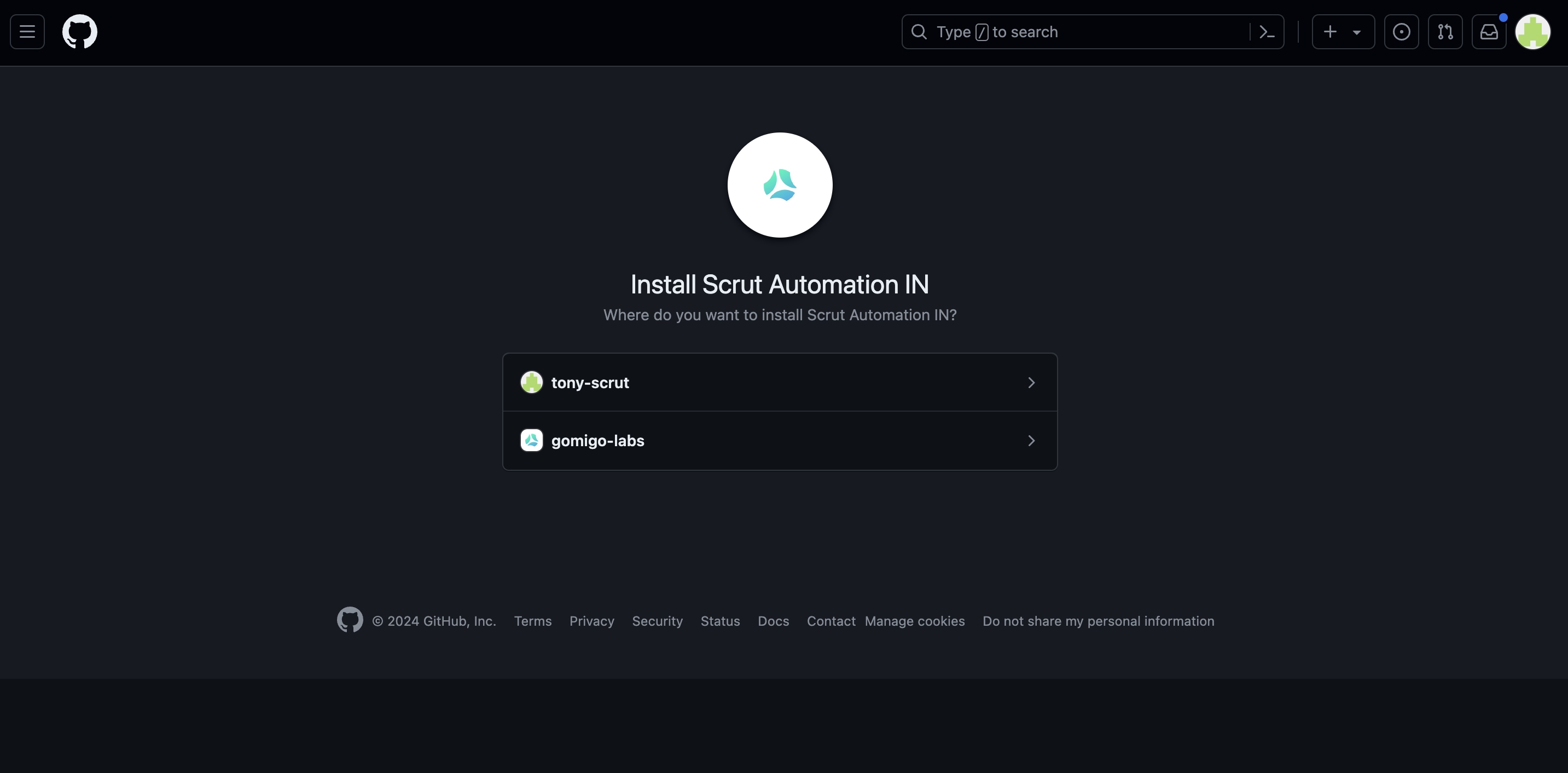This screenshot has height=773, width=1568.
Task: Go to GitHub homepage via Octocat logo
Action: [80, 32]
